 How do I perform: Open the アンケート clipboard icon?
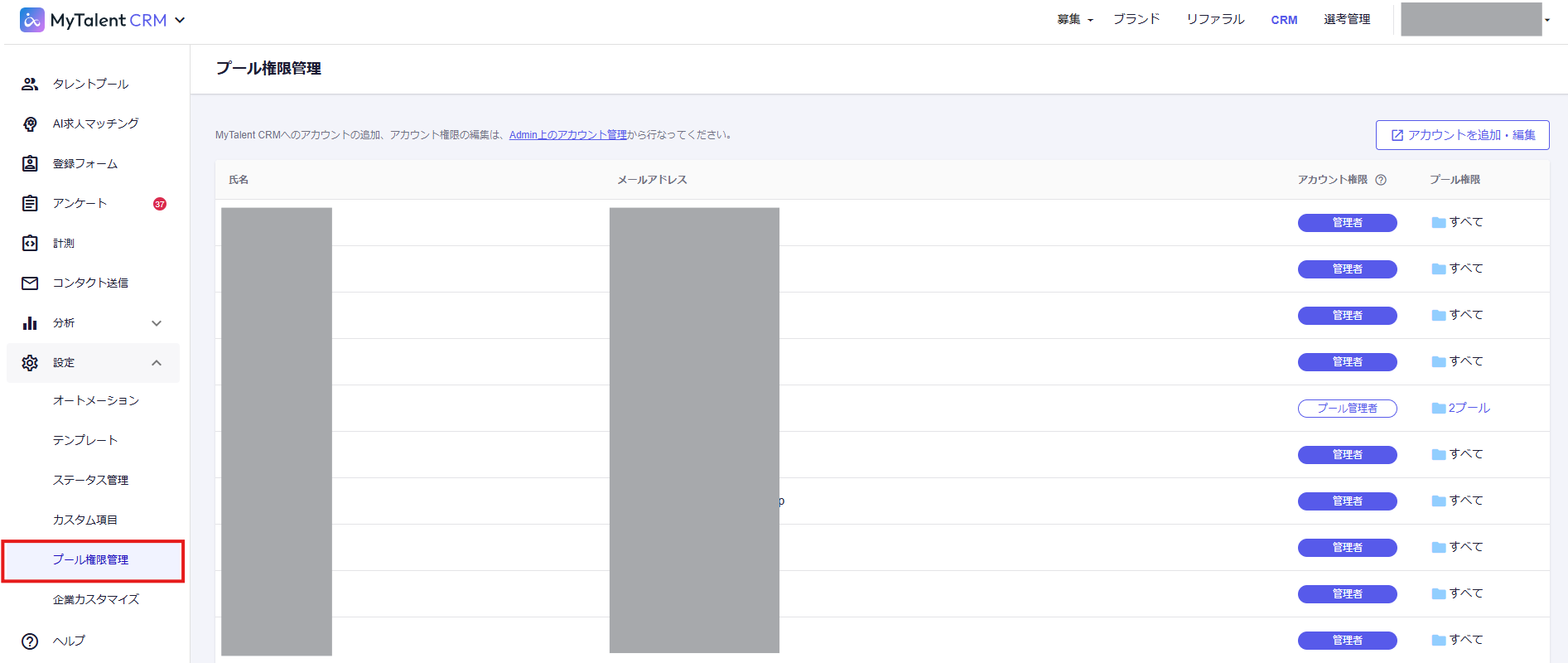30,203
